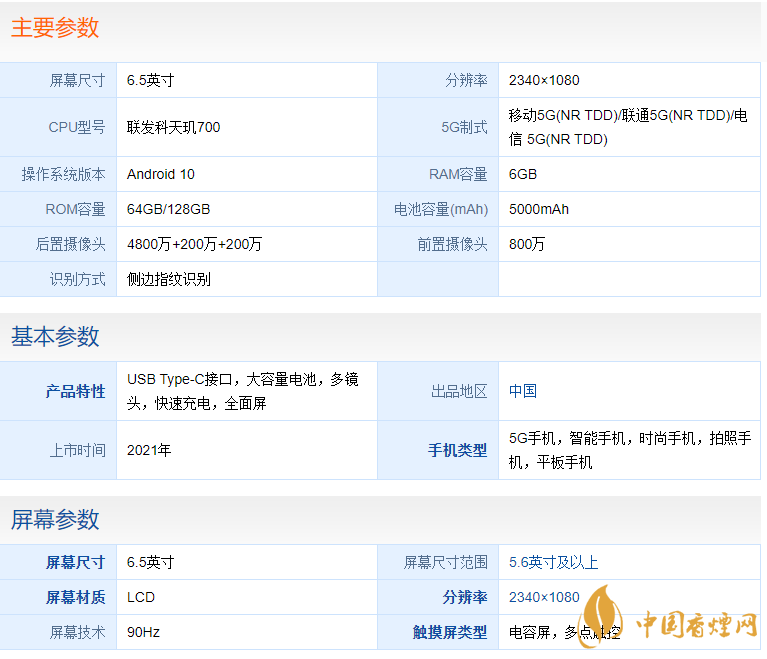
Task: Click the 5000mAh battery capacity value
Action: point(539,209)
